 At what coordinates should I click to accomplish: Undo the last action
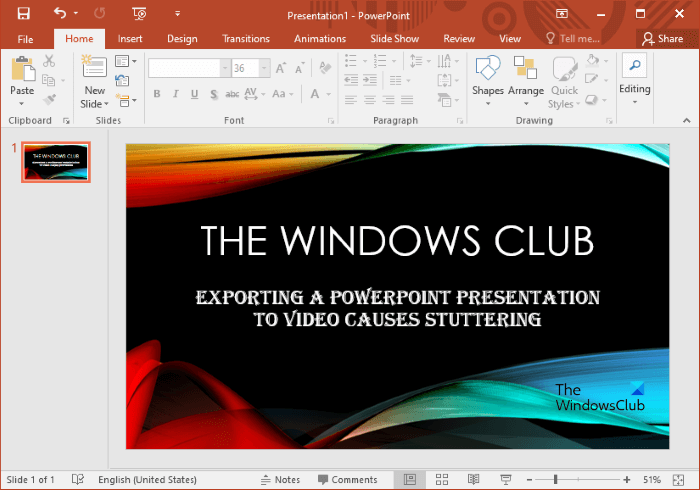(x=60, y=13)
